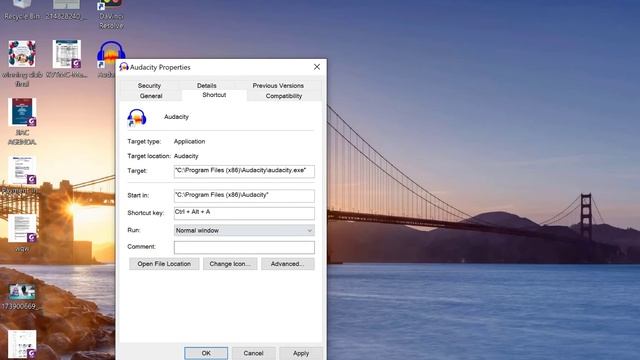This screenshot has width=640, height=360.
Task: Switch to the General tab
Action: coord(151,96)
